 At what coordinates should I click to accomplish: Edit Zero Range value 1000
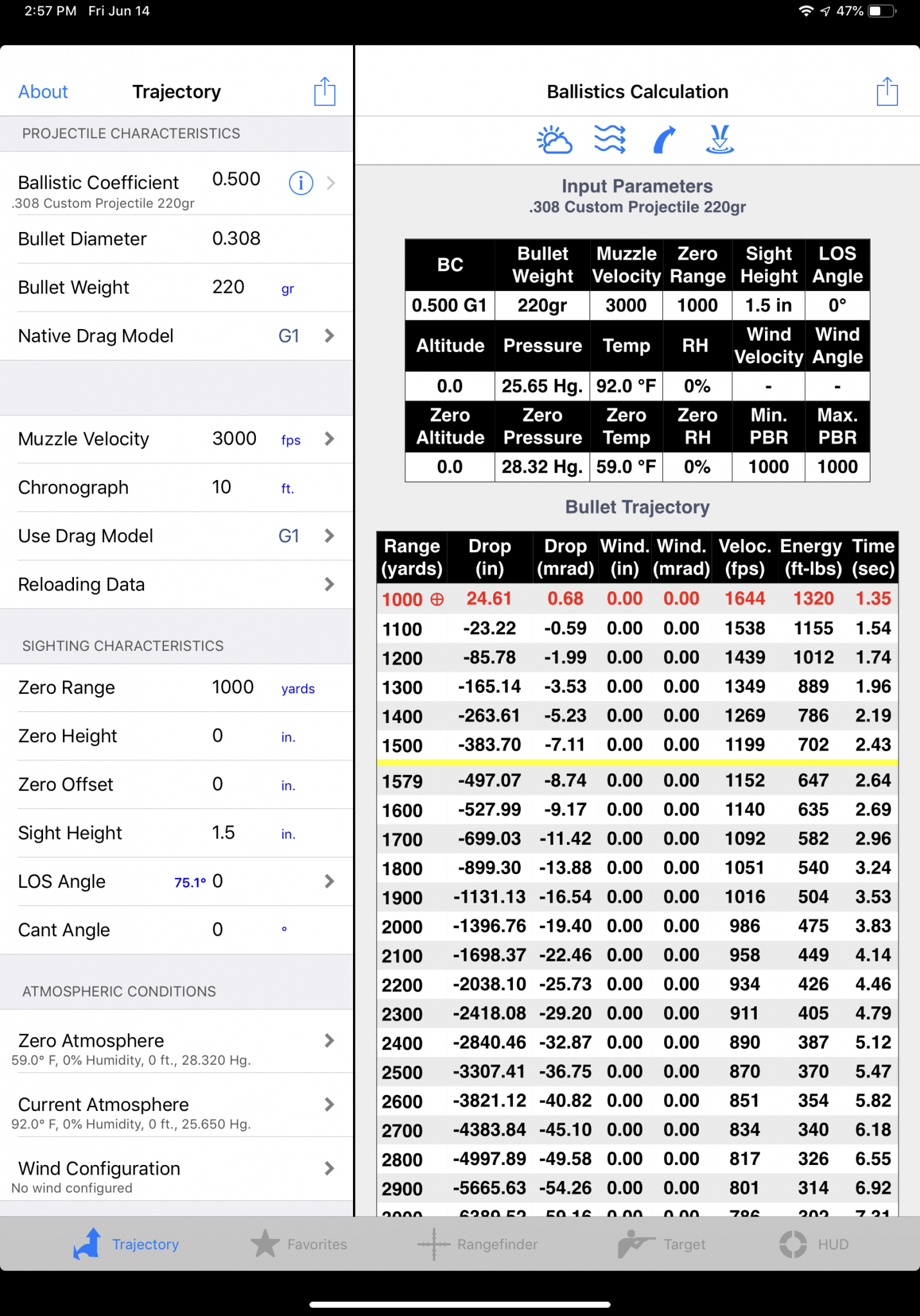(233, 687)
